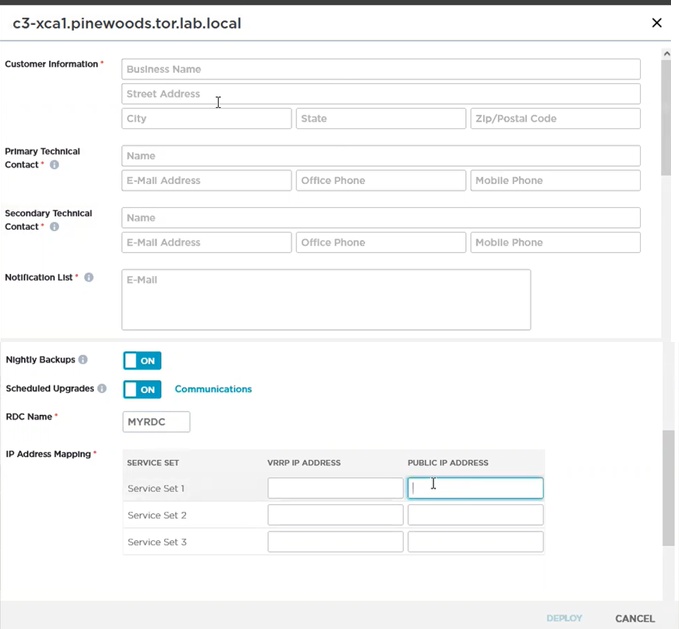Click the Notification List info icon
This screenshot has height=629, width=679.
point(89,277)
